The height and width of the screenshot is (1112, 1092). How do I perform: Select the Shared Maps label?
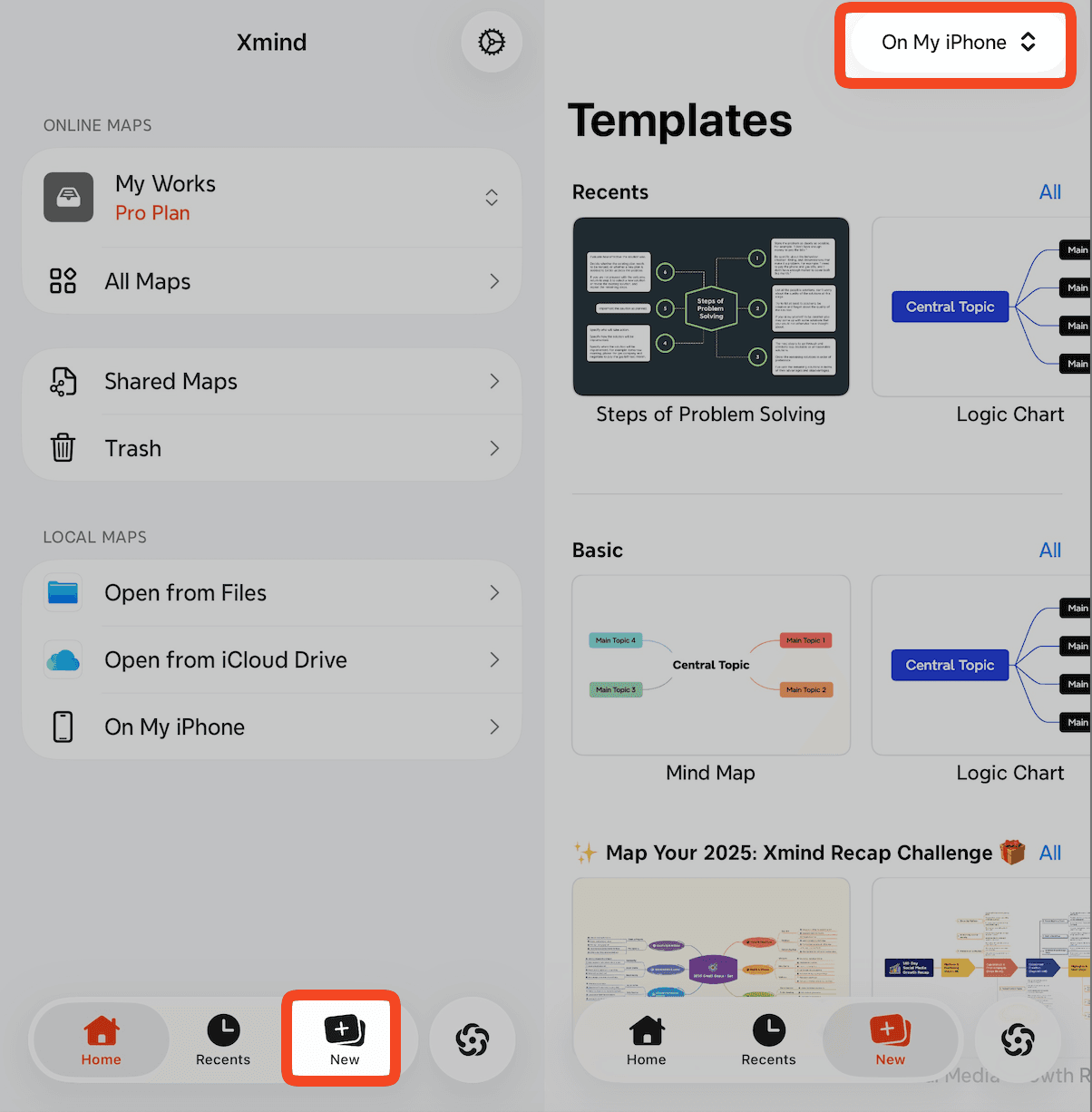[x=171, y=382]
